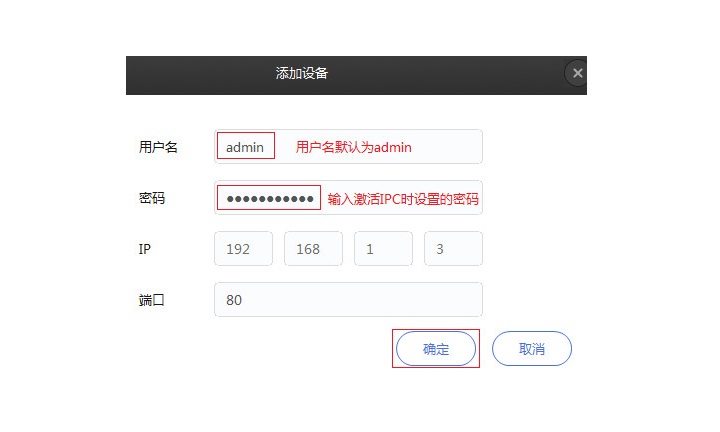The width and height of the screenshot is (720, 432).
Task: Click the fourth IP octet field showing 3
Action: click(453, 248)
